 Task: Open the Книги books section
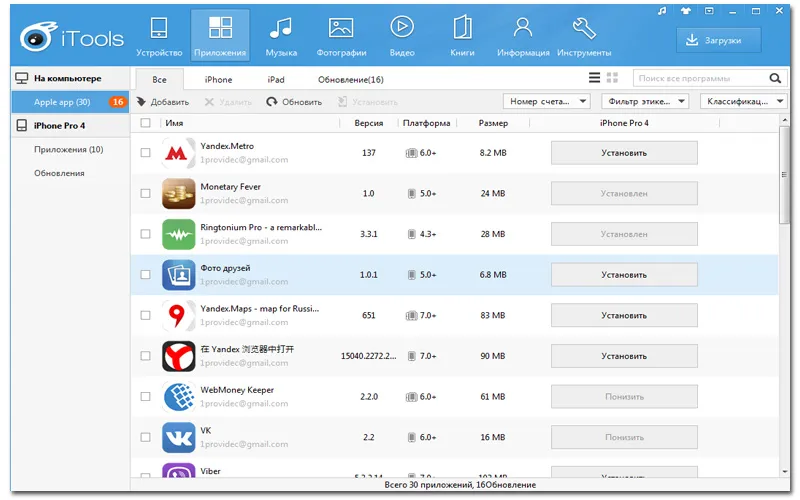462,36
